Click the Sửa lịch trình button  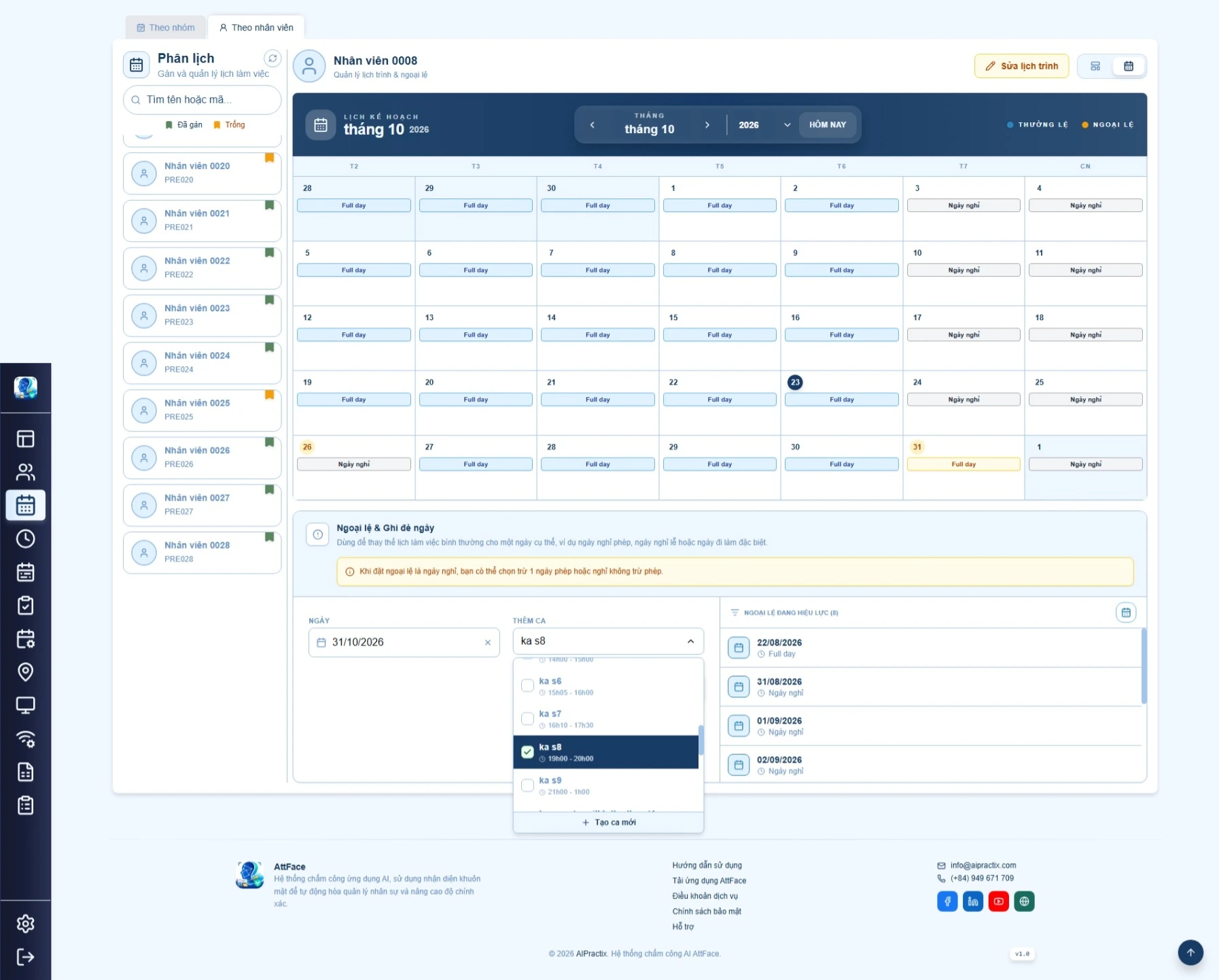click(x=1021, y=66)
